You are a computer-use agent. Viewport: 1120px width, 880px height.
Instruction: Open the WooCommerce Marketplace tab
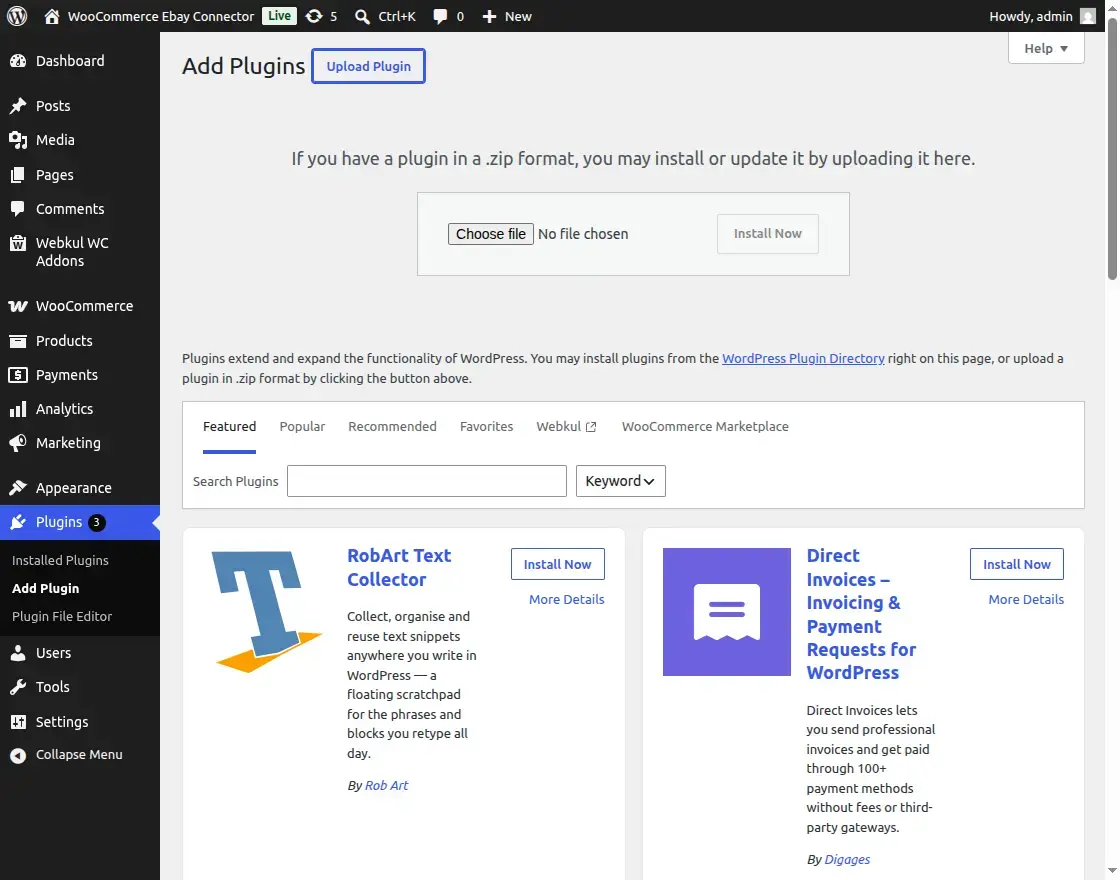click(705, 426)
